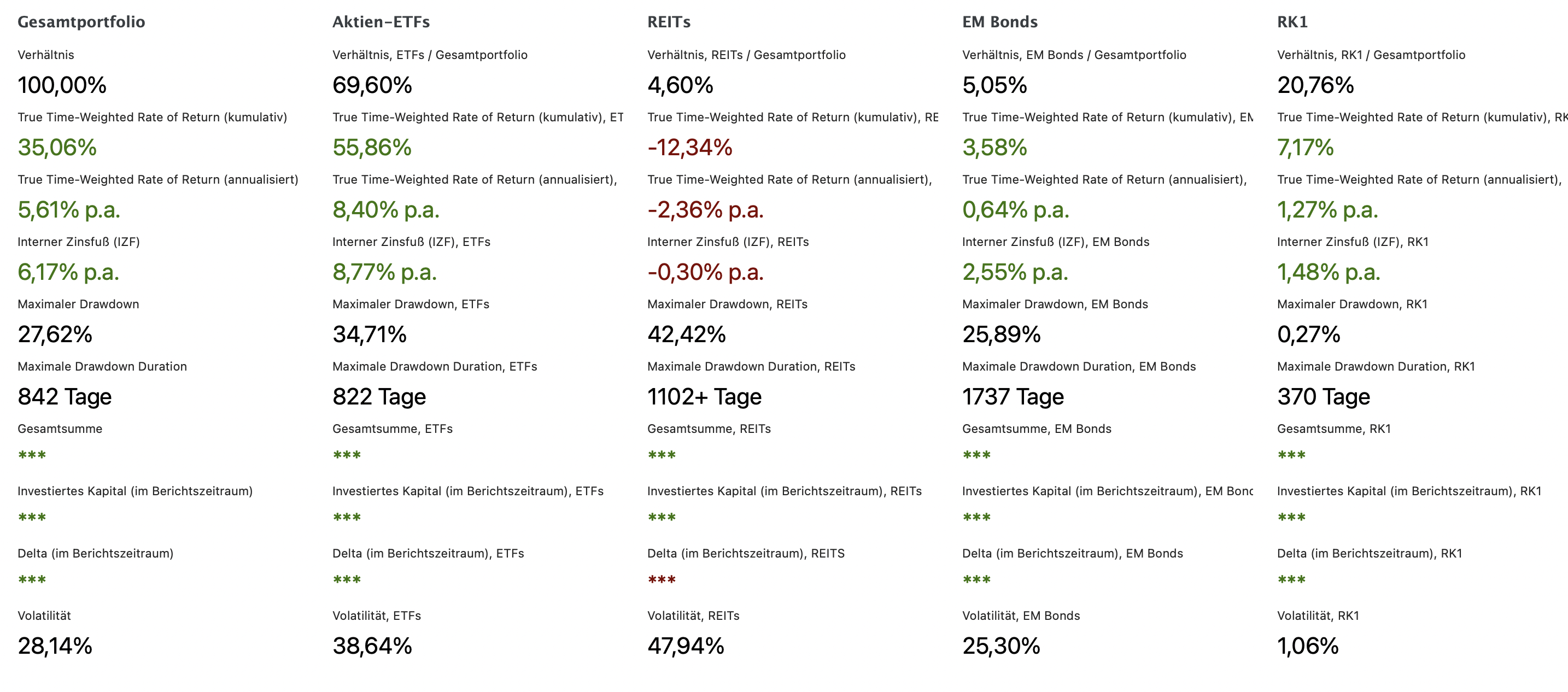Image resolution: width=1568 pixels, height=692 pixels.
Task: Click the REITs column heading
Action: tap(668, 22)
